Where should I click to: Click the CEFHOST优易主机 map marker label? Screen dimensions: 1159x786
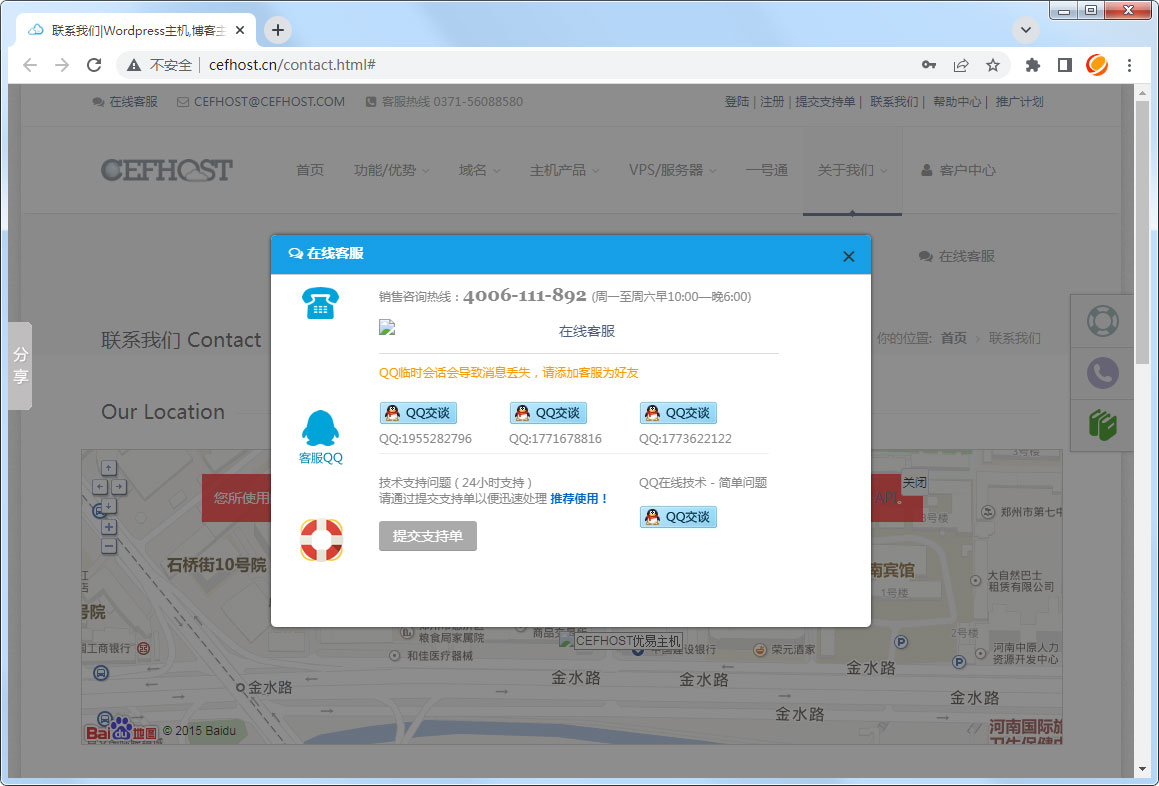(628, 641)
